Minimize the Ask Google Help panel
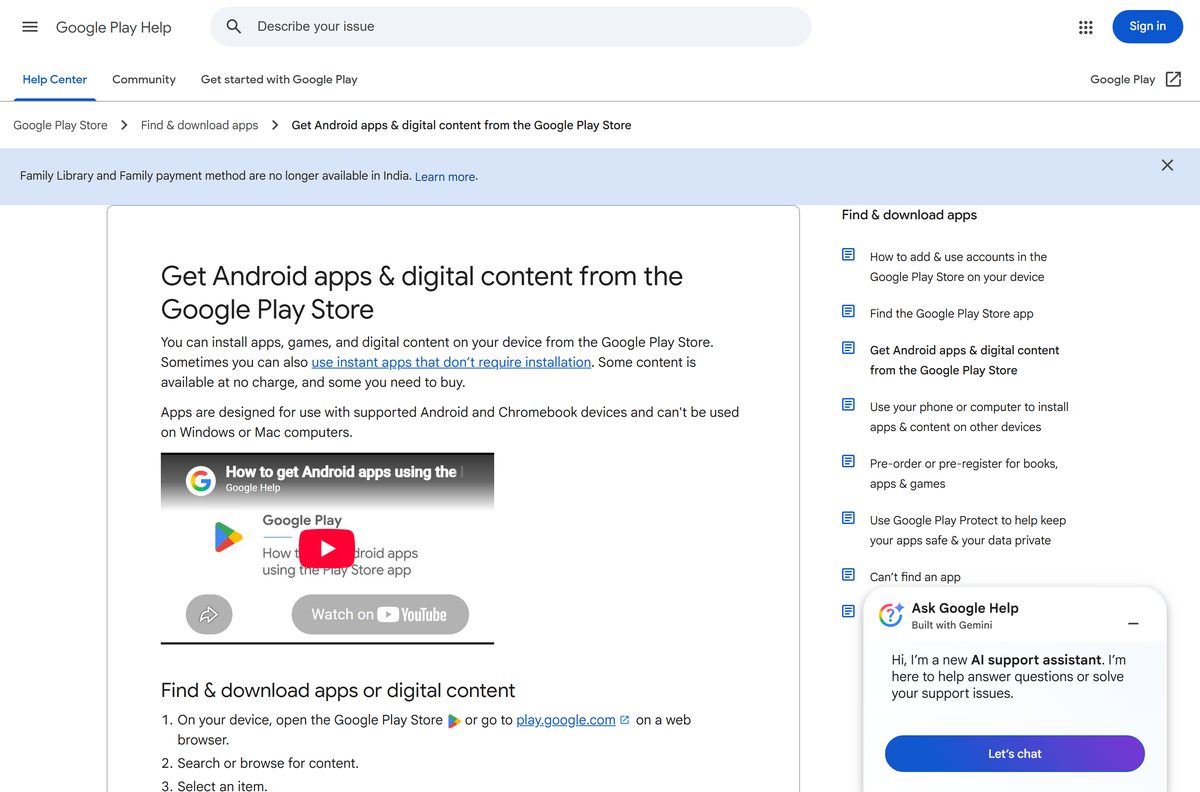 pos(1133,624)
